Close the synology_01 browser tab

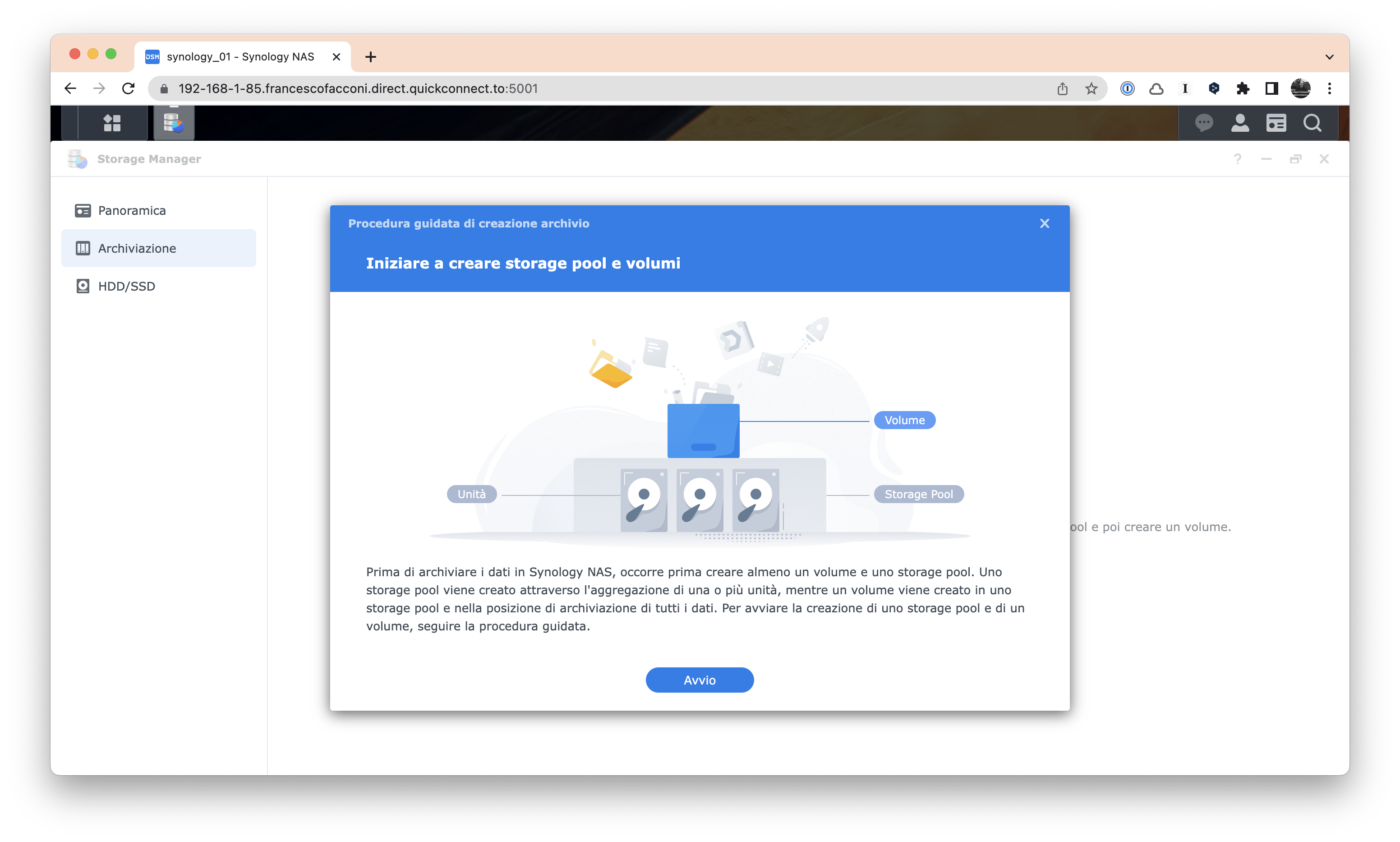point(336,57)
